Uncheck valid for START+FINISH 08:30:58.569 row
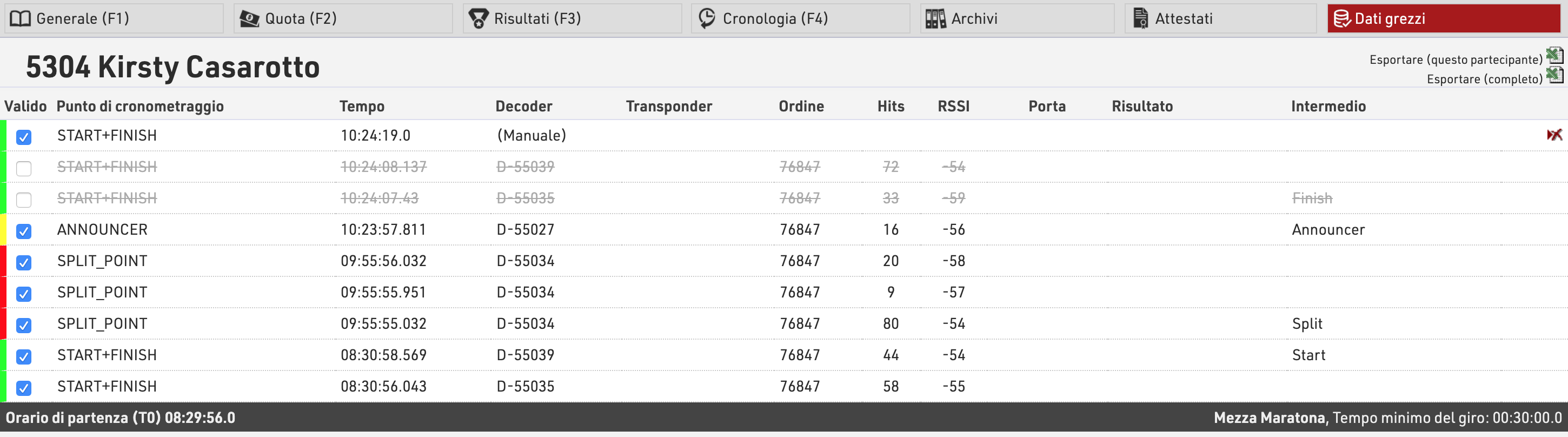The height and width of the screenshot is (437, 1568). (24, 356)
